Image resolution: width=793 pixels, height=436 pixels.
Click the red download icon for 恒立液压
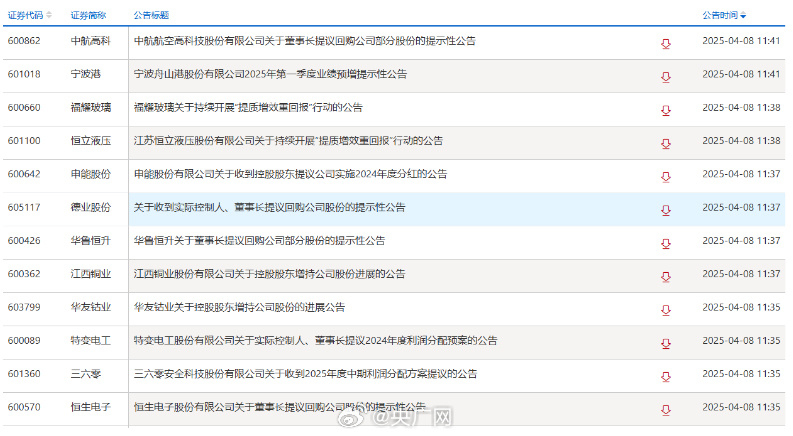(x=665, y=142)
